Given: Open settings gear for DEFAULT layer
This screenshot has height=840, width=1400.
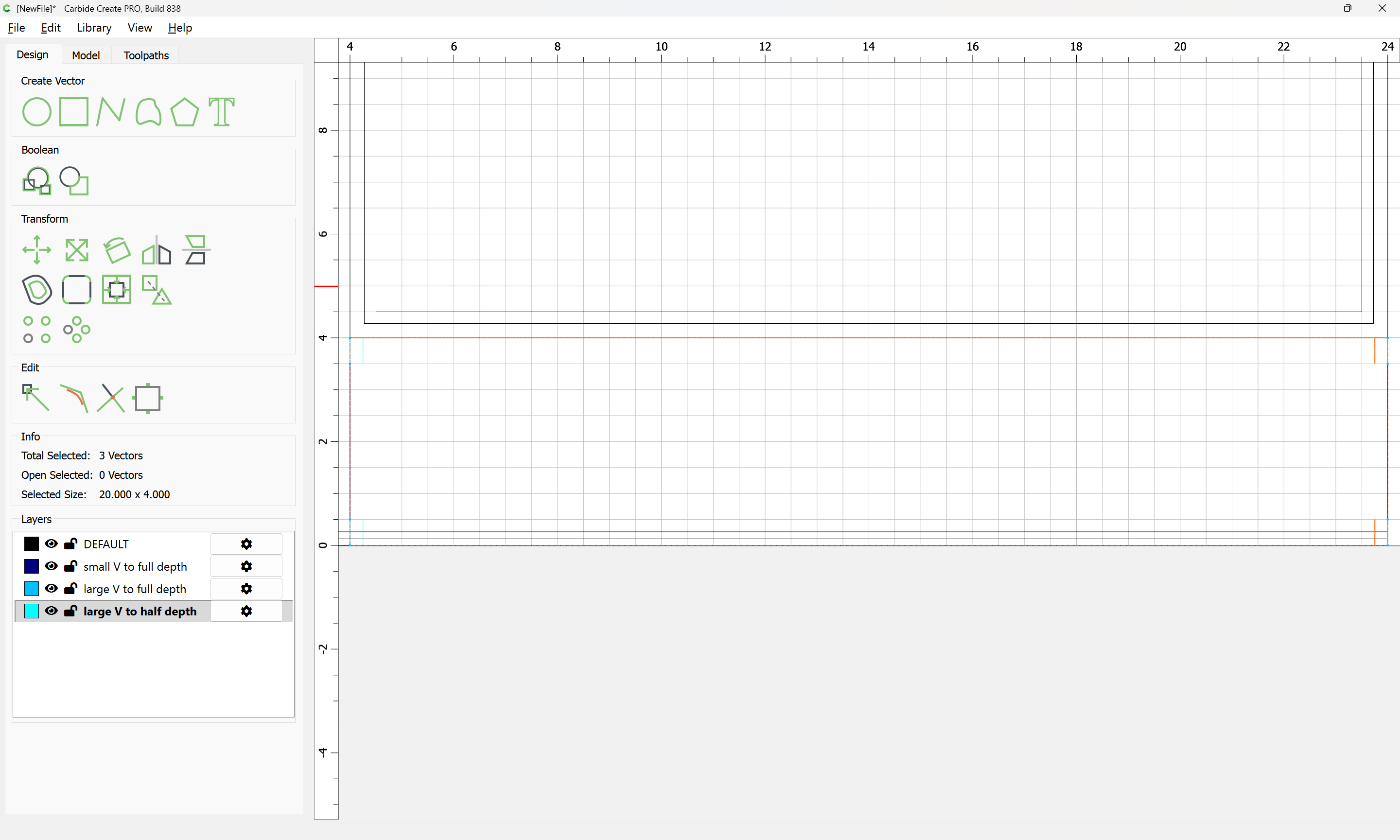Looking at the screenshot, I should tap(246, 544).
